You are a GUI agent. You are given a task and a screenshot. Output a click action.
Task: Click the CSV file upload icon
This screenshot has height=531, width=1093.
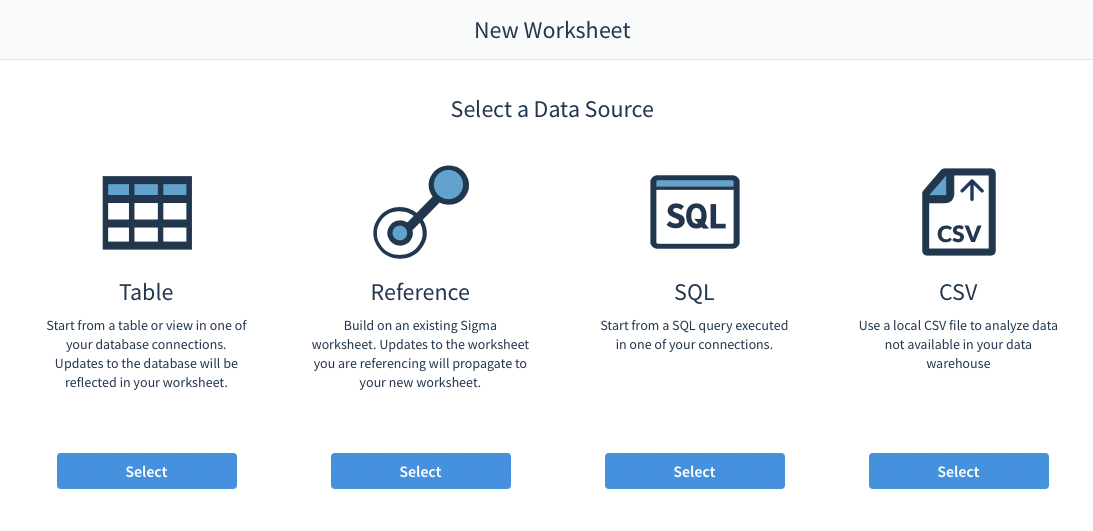pos(958,212)
